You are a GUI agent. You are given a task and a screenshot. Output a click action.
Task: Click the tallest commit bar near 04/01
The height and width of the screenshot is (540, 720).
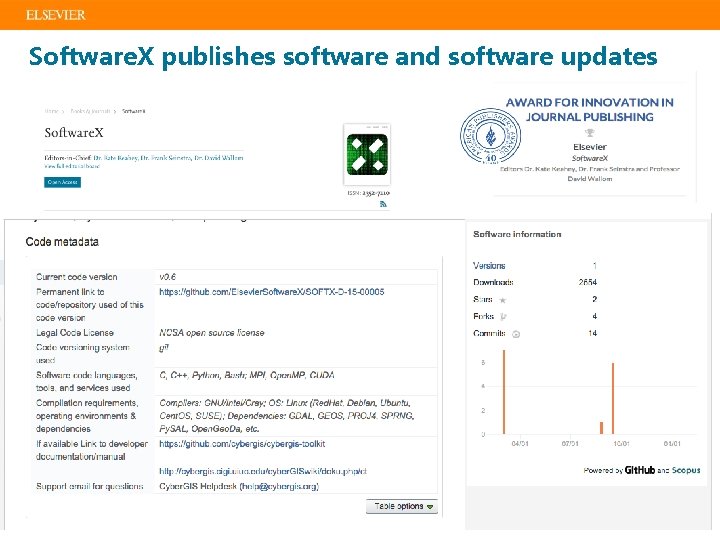pyautogui.click(x=504, y=392)
